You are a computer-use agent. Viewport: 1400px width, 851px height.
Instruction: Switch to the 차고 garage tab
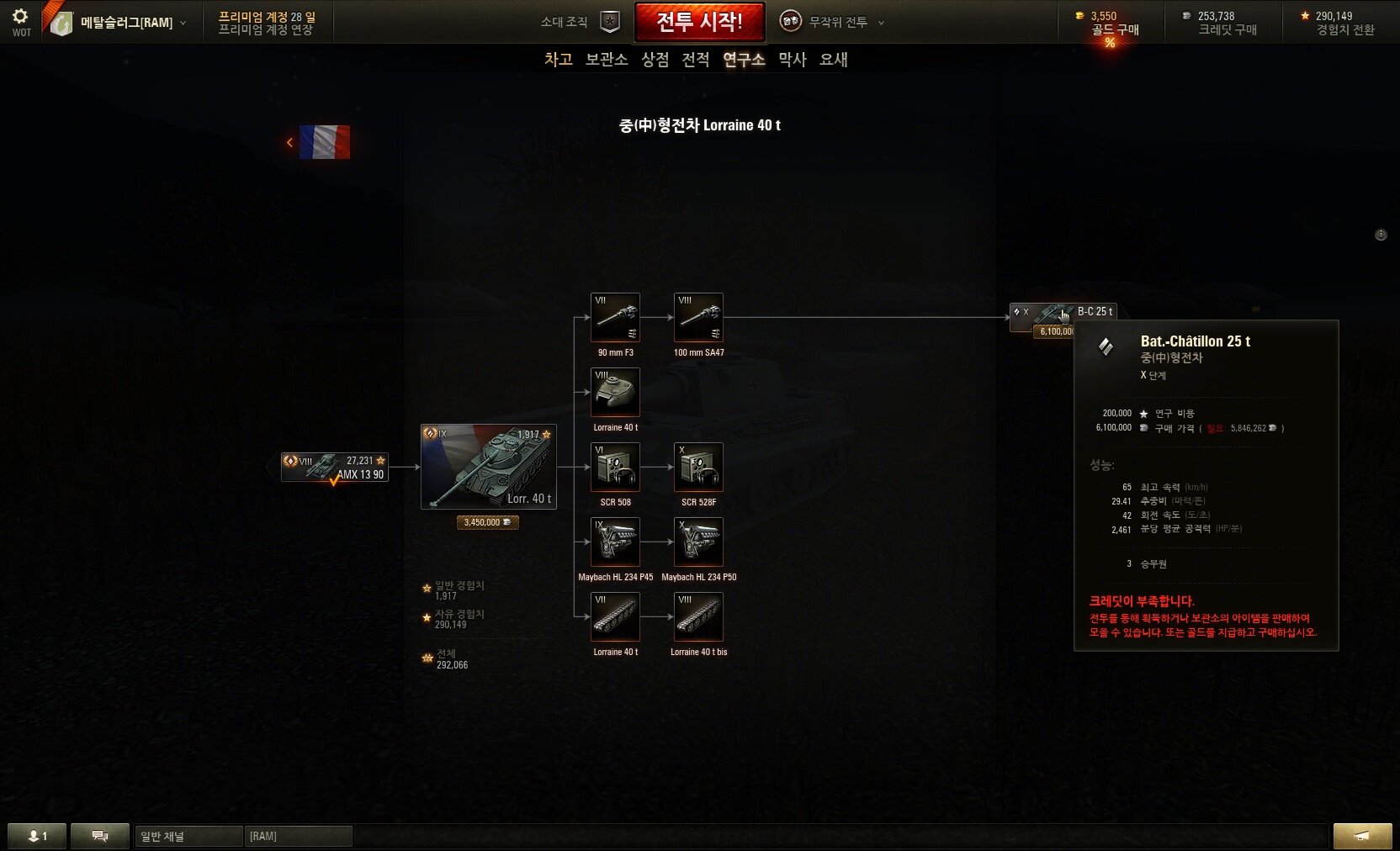coord(558,60)
